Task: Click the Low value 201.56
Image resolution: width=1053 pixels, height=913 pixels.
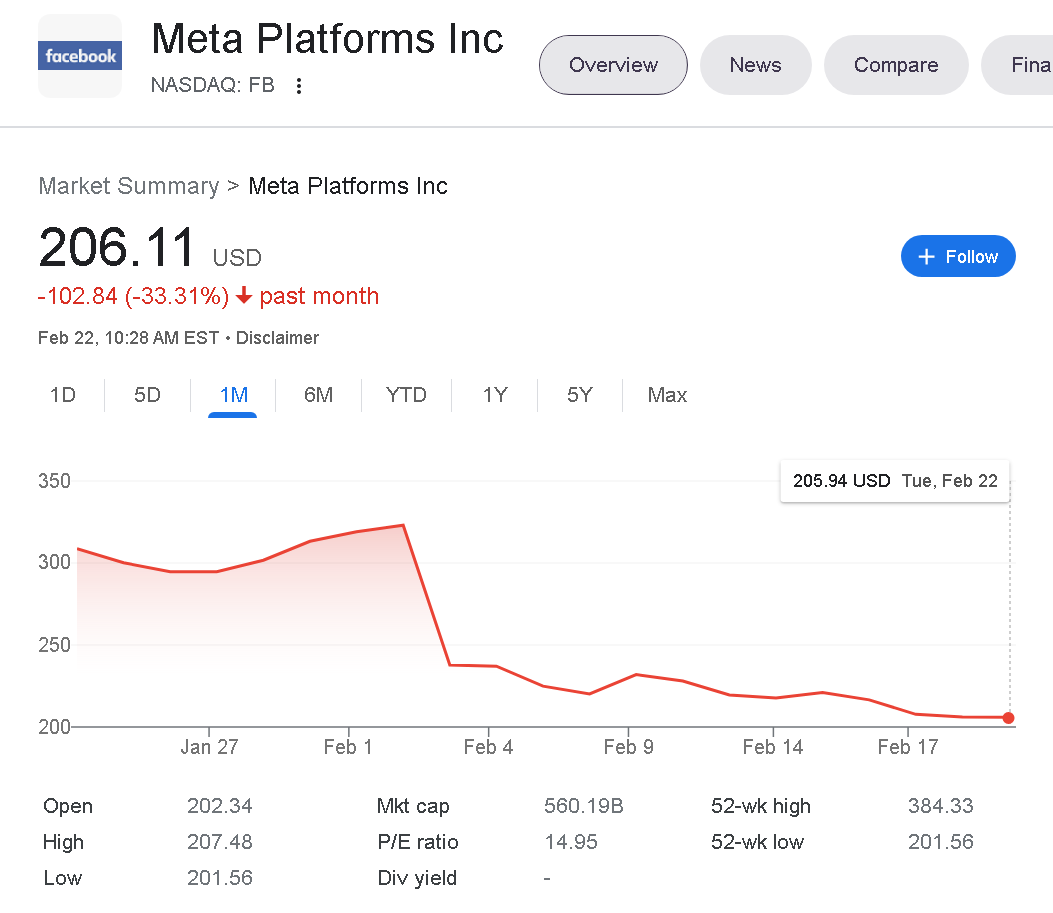Action: click(x=220, y=878)
